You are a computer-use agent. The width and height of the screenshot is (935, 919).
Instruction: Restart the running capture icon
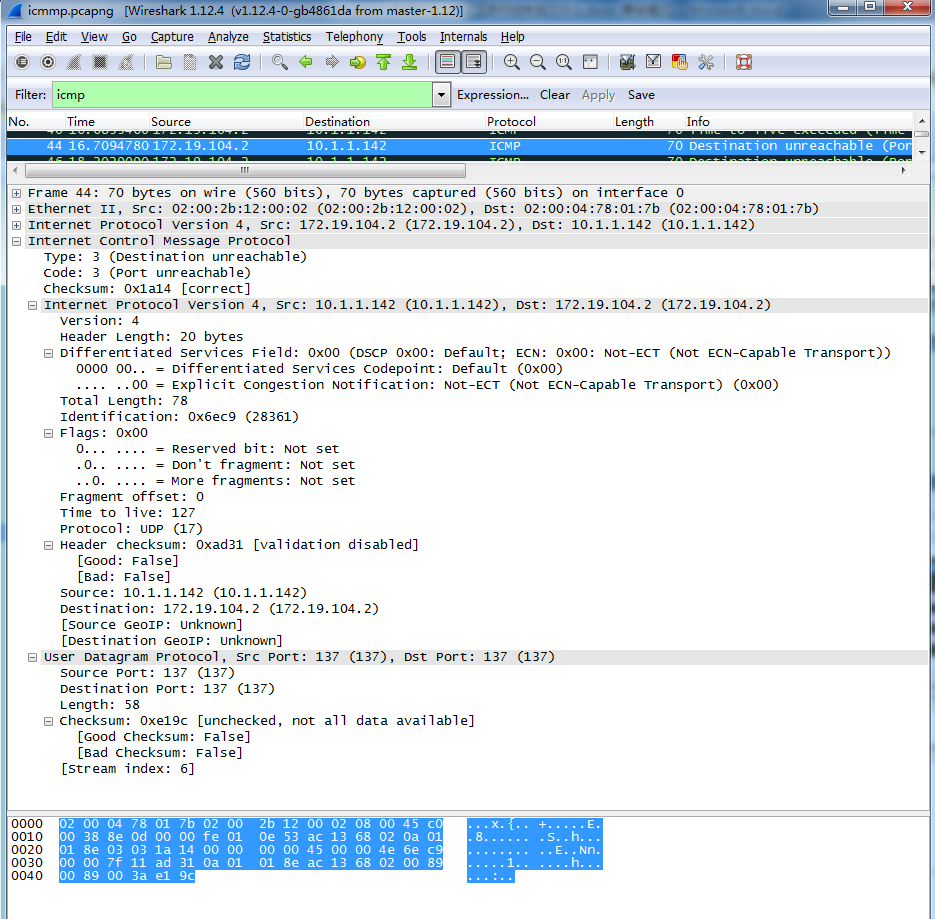coord(126,62)
